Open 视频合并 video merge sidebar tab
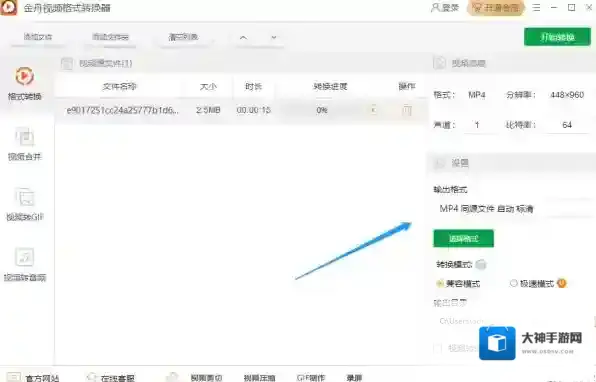 [x=25, y=144]
